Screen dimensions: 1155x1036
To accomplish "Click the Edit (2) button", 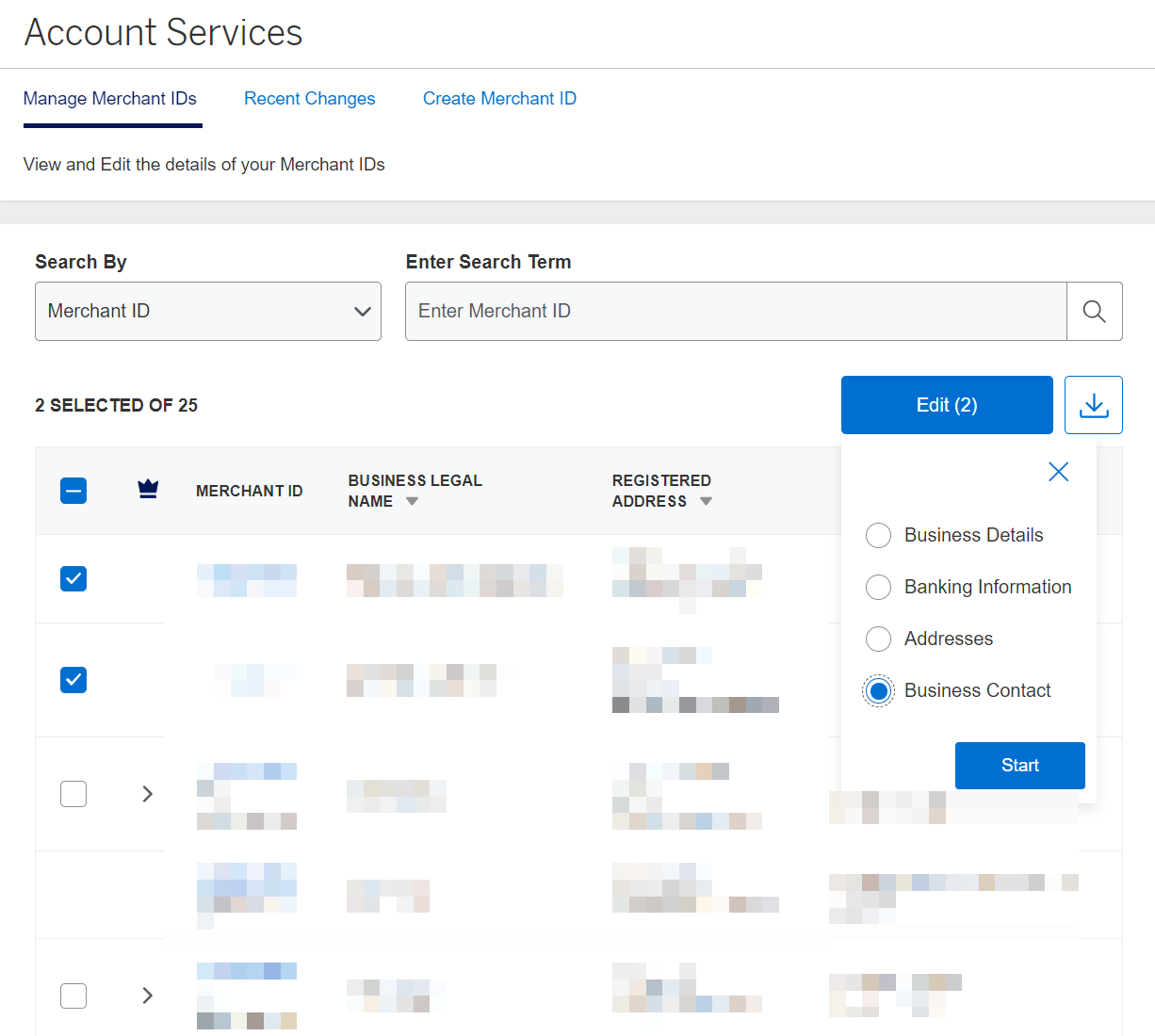I will tap(946, 404).
